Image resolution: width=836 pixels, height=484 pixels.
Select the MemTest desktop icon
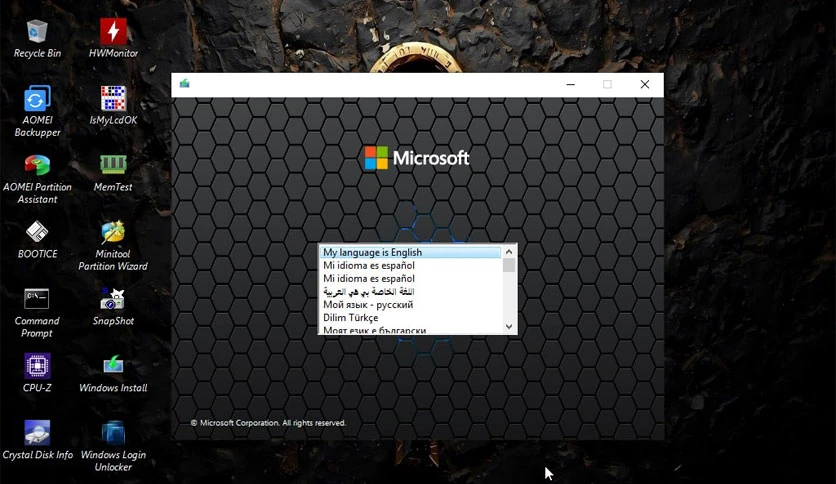[x=113, y=173]
